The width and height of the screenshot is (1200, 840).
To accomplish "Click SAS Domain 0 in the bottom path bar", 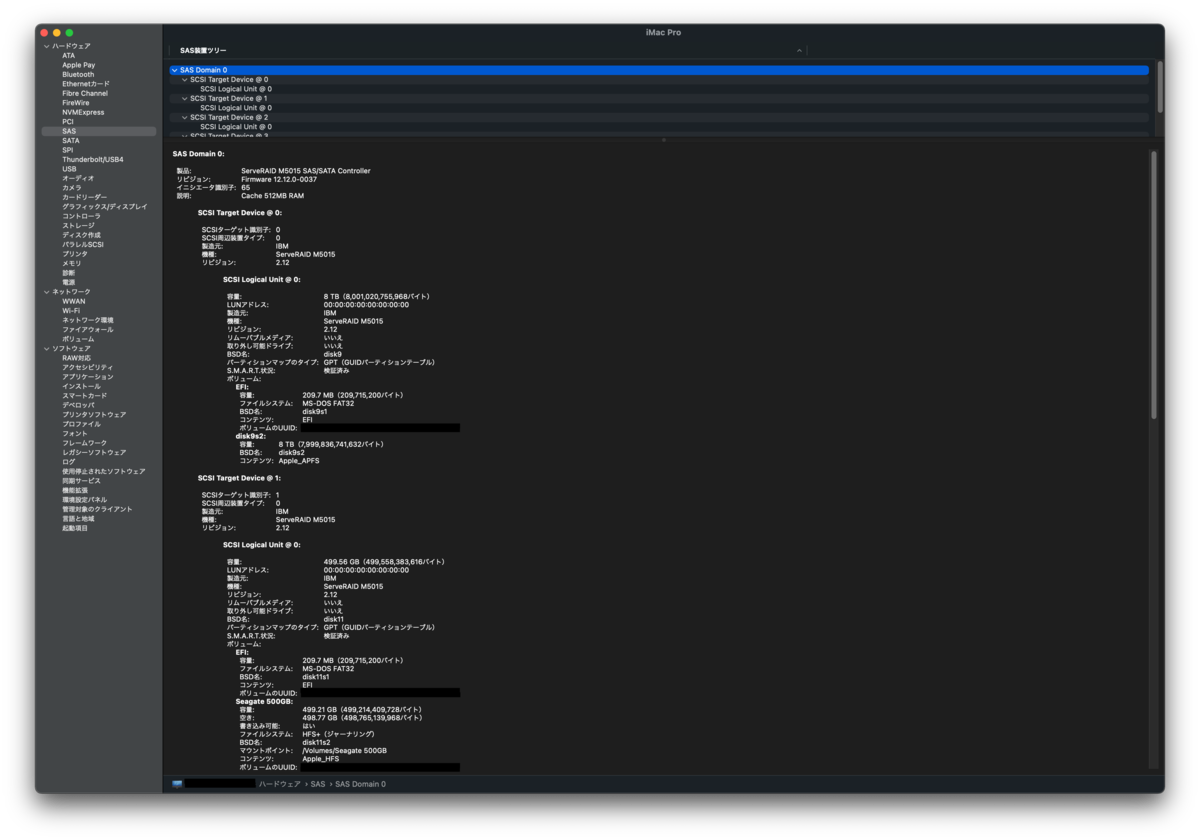I will [x=360, y=784].
